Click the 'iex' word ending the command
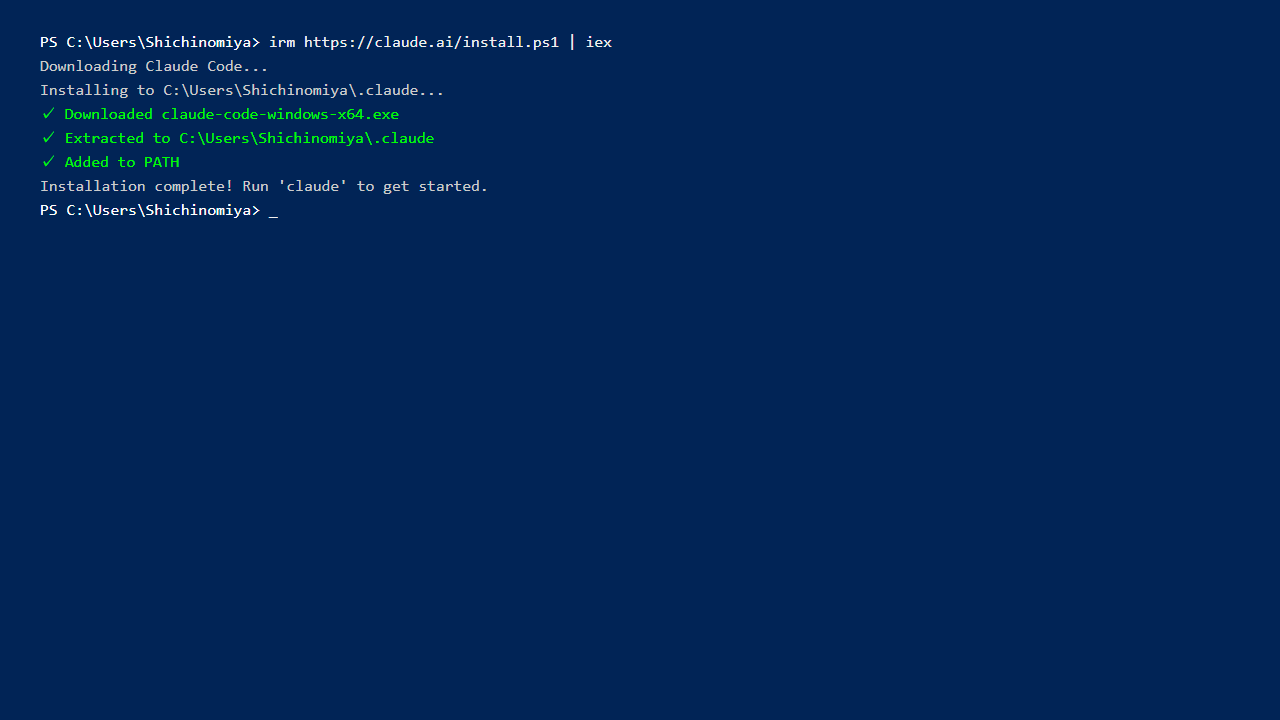This screenshot has height=720, width=1280. point(598,42)
